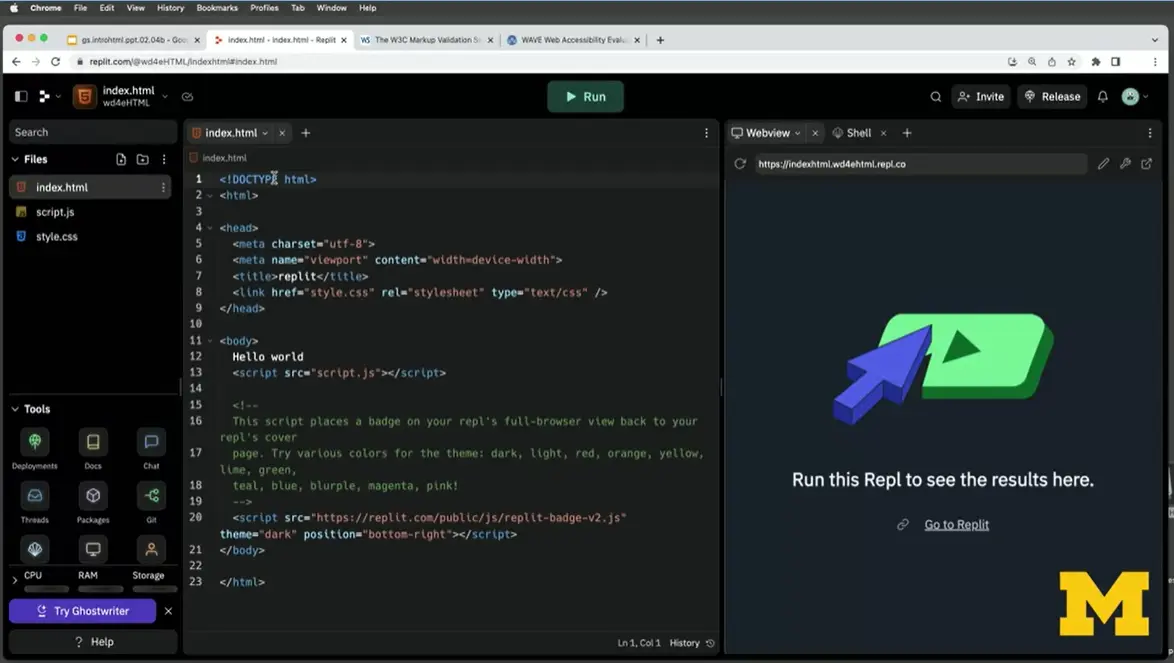Select script.js in the file tree
The image size is (1174, 663).
tap(55, 212)
